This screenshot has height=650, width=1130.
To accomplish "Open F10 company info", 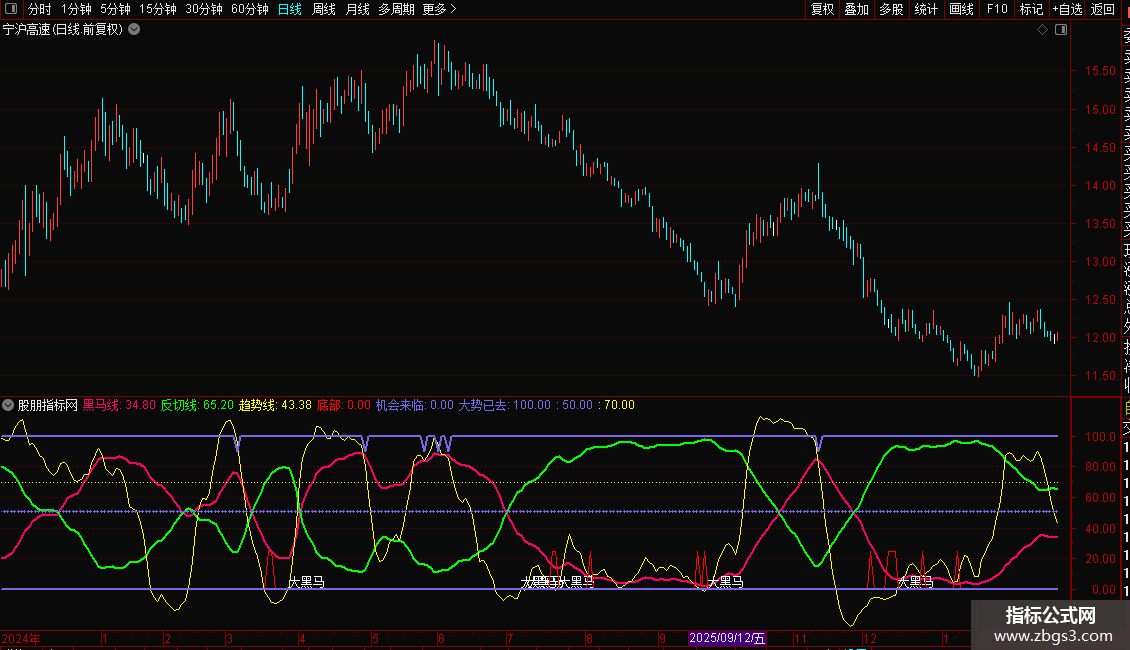I will point(997,10).
